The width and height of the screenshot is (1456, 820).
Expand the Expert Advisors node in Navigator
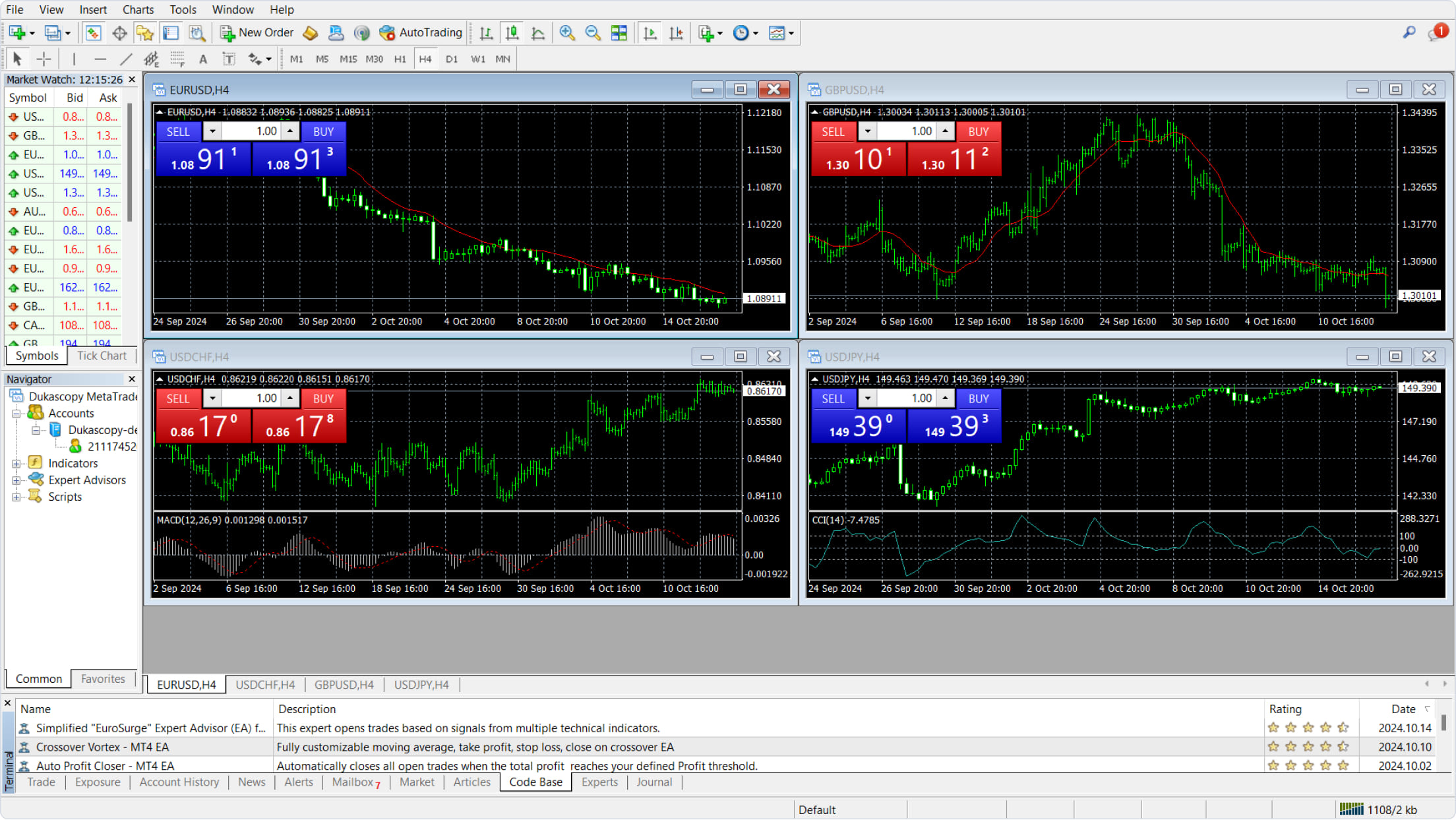click(x=16, y=480)
